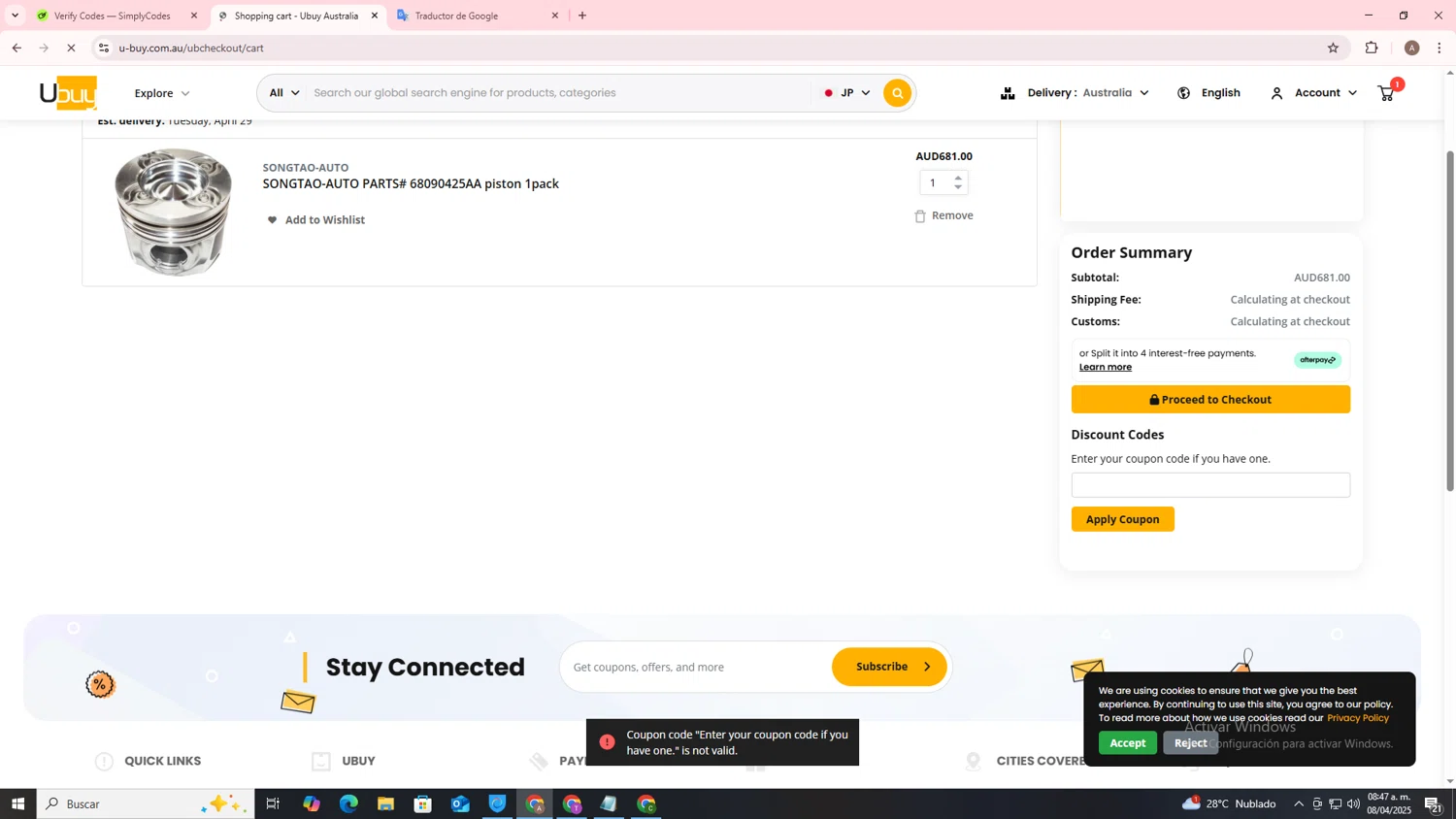Increase item quantity with up arrow
Screen dimensions: 1456x819
(x=958, y=178)
